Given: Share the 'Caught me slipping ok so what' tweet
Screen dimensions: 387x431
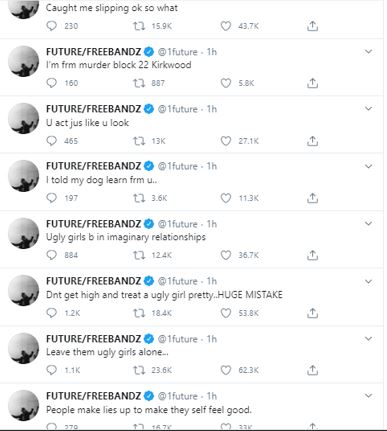Looking at the screenshot, I should click(x=312, y=26).
